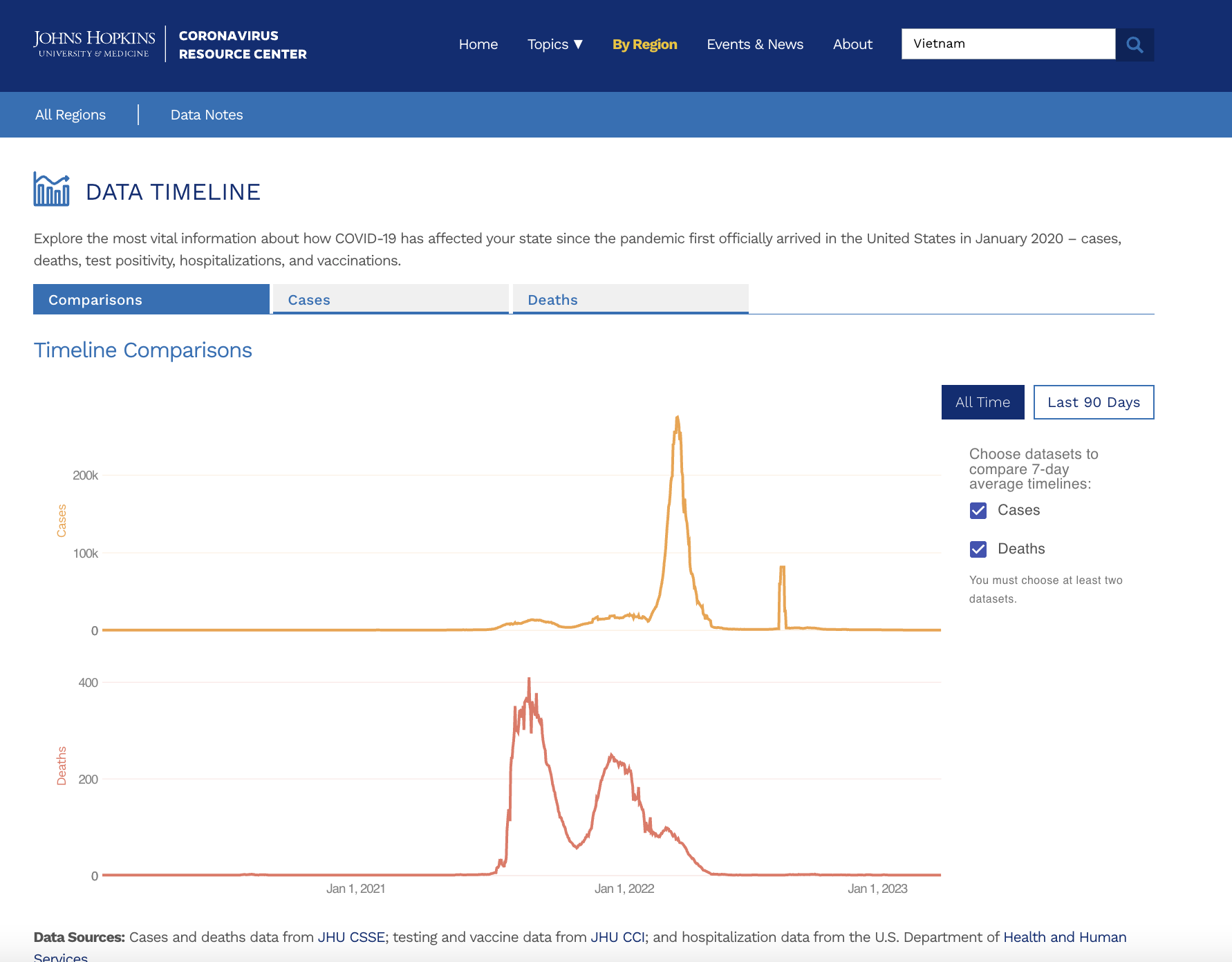Click the Data Timeline chart icon
The image size is (1232, 962).
(52, 190)
